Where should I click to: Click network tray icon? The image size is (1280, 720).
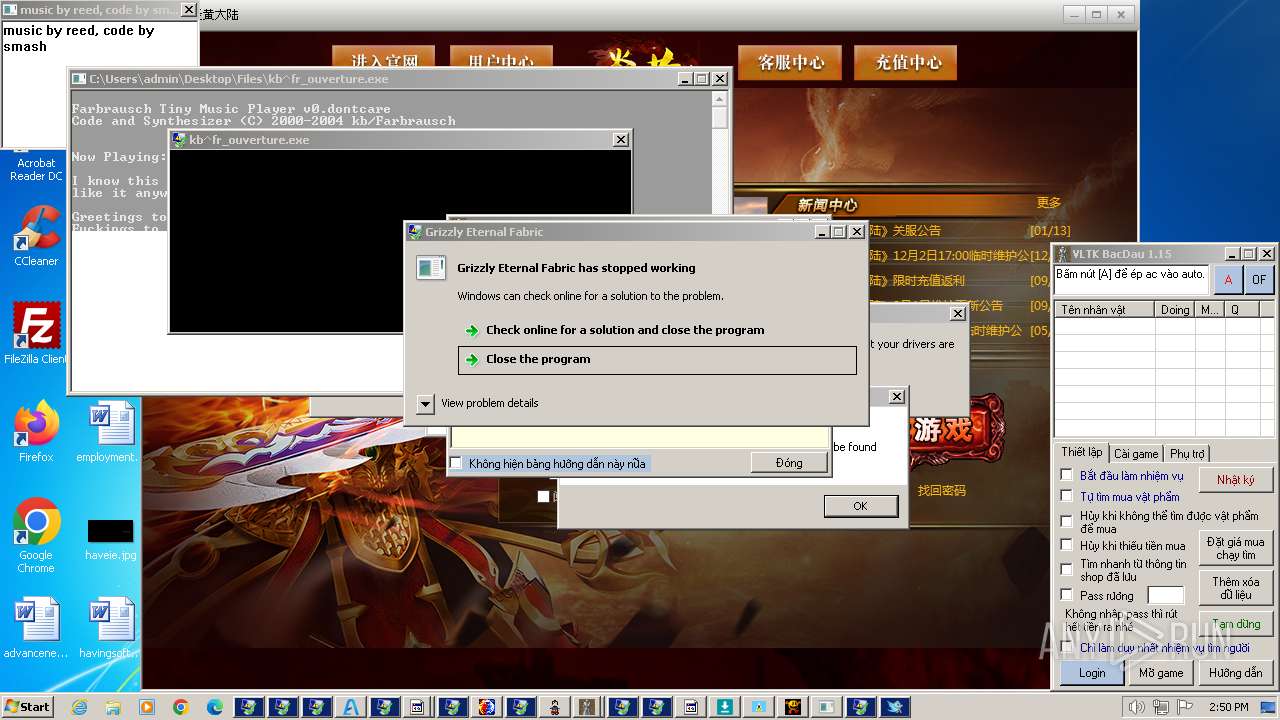[x=1160, y=707]
